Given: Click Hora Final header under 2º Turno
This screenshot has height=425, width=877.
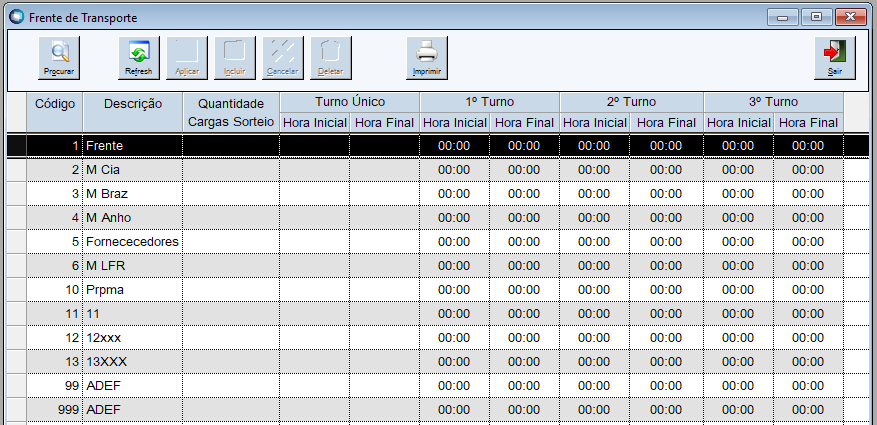Looking at the screenshot, I should [666, 122].
